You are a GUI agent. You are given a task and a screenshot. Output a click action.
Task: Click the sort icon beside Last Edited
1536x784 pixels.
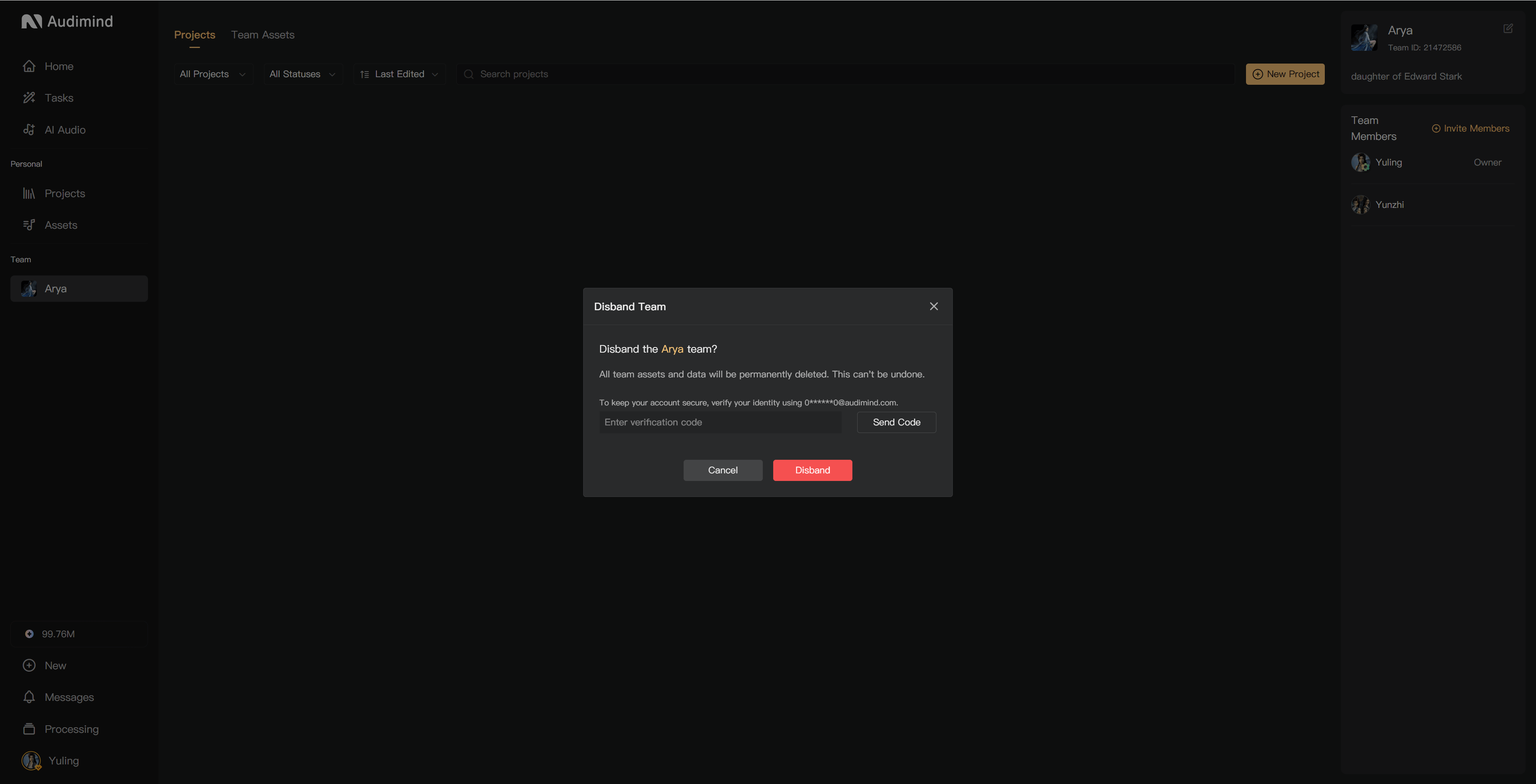coord(364,74)
